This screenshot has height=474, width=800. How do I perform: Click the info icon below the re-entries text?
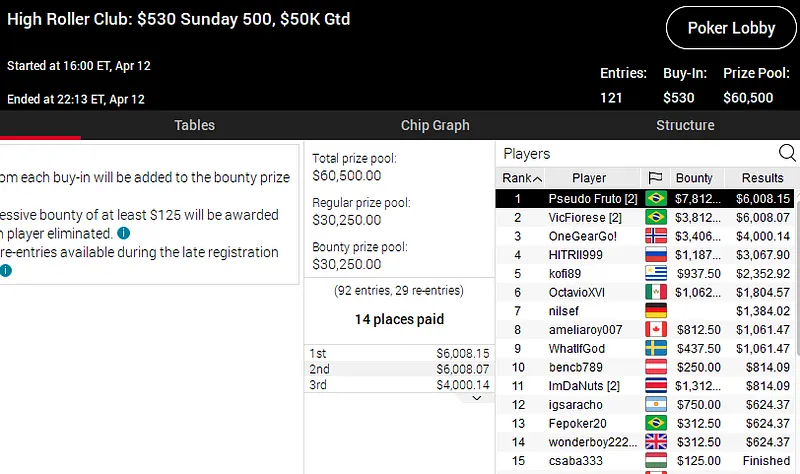click(7, 270)
